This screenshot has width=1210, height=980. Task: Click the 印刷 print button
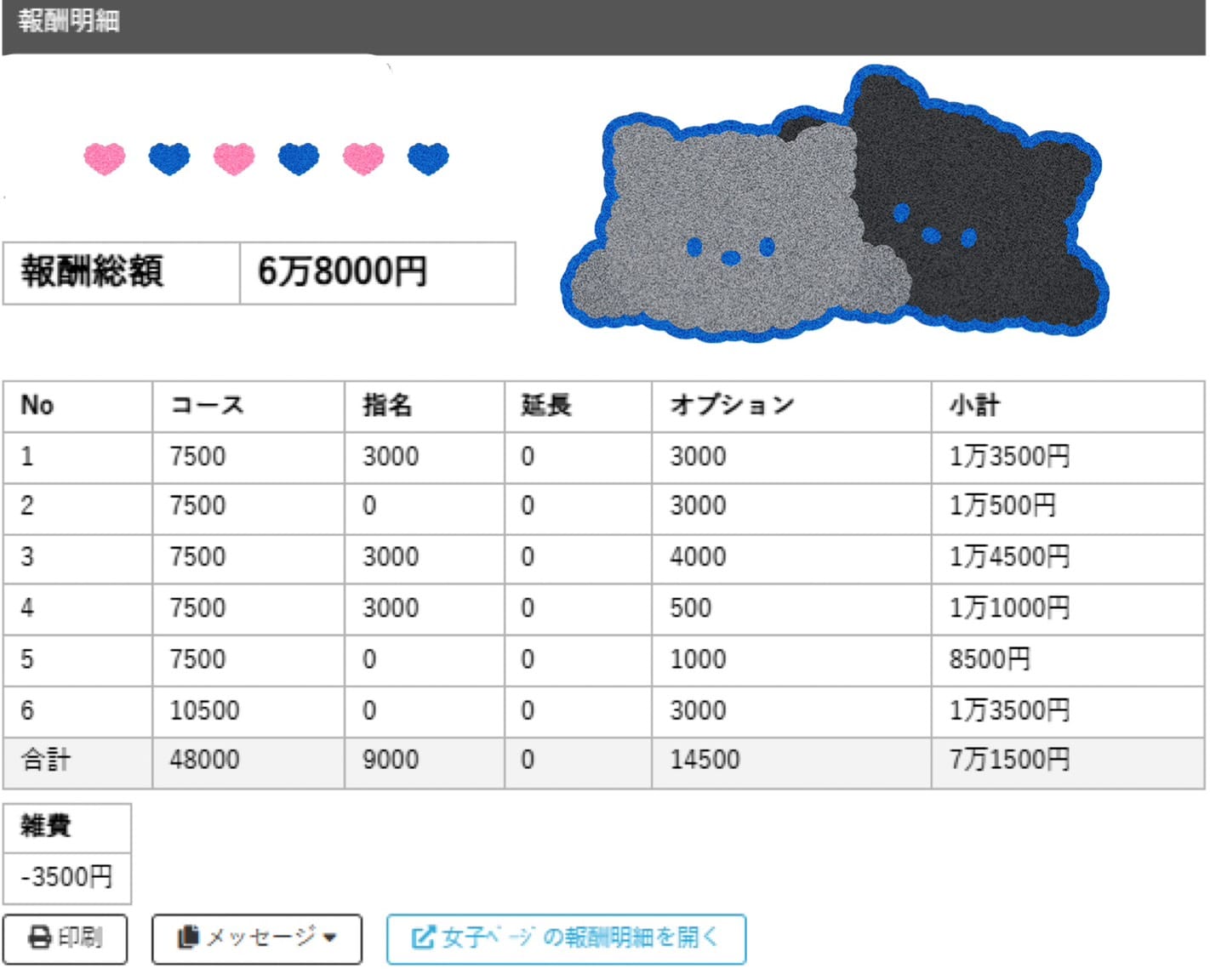click(65, 938)
